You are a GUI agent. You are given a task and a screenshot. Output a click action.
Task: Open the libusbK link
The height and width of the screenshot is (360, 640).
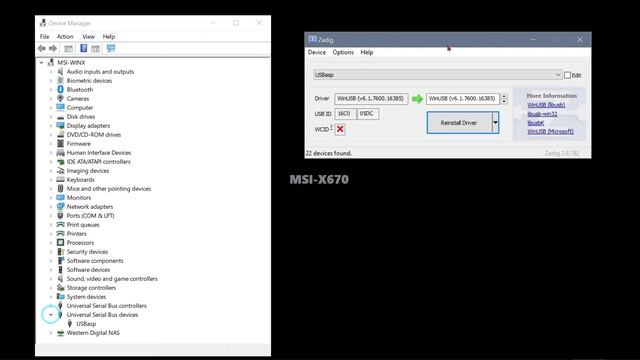point(536,123)
